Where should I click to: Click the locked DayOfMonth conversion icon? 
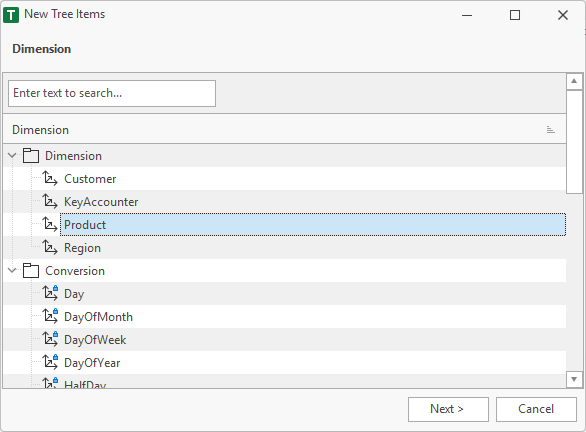point(50,316)
